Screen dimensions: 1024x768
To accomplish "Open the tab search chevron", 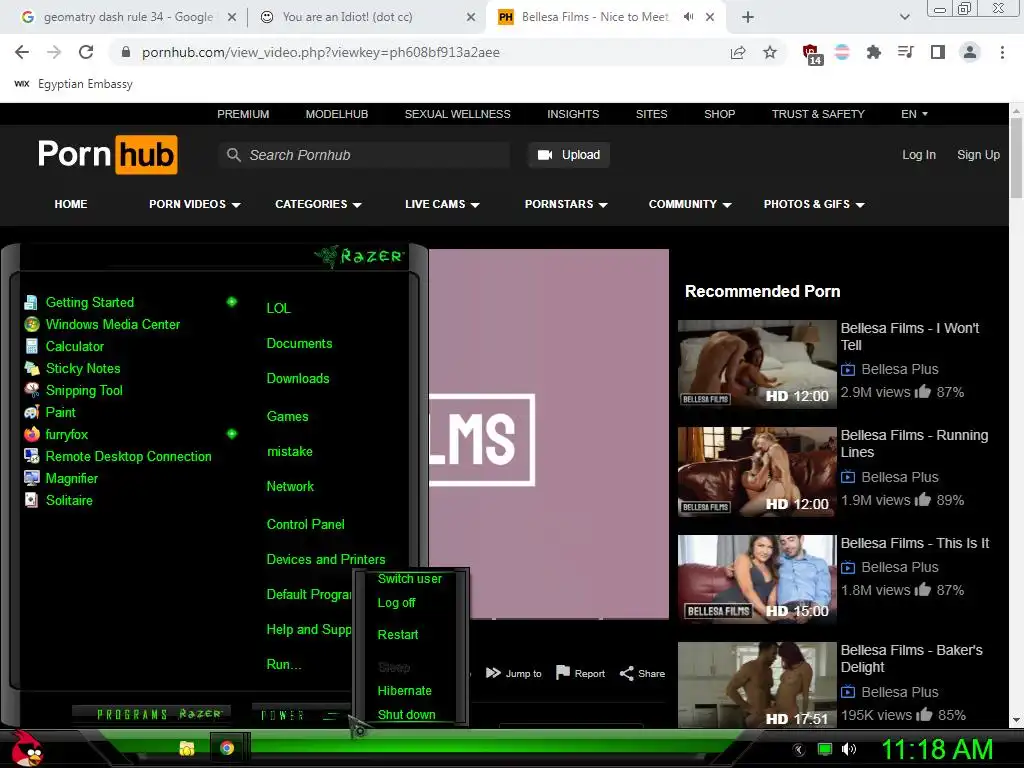I will [904, 17].
